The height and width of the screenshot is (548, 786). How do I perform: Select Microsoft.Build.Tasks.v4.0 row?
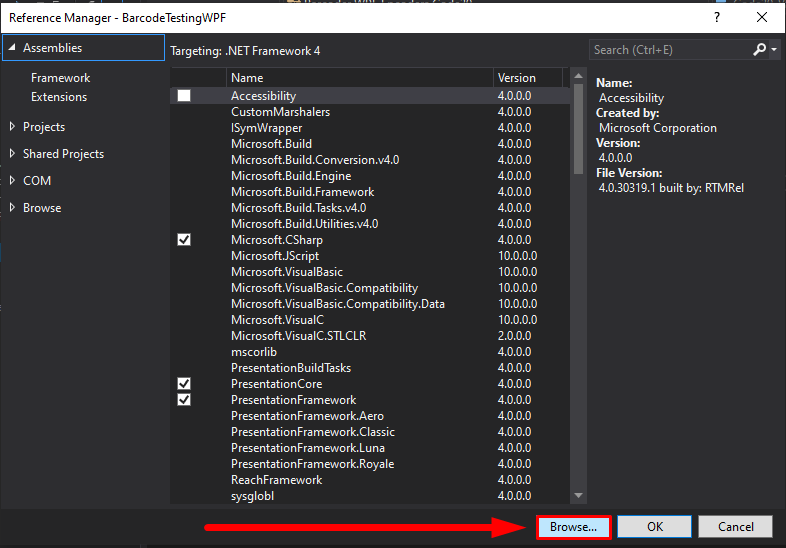(x=370, y=208)
